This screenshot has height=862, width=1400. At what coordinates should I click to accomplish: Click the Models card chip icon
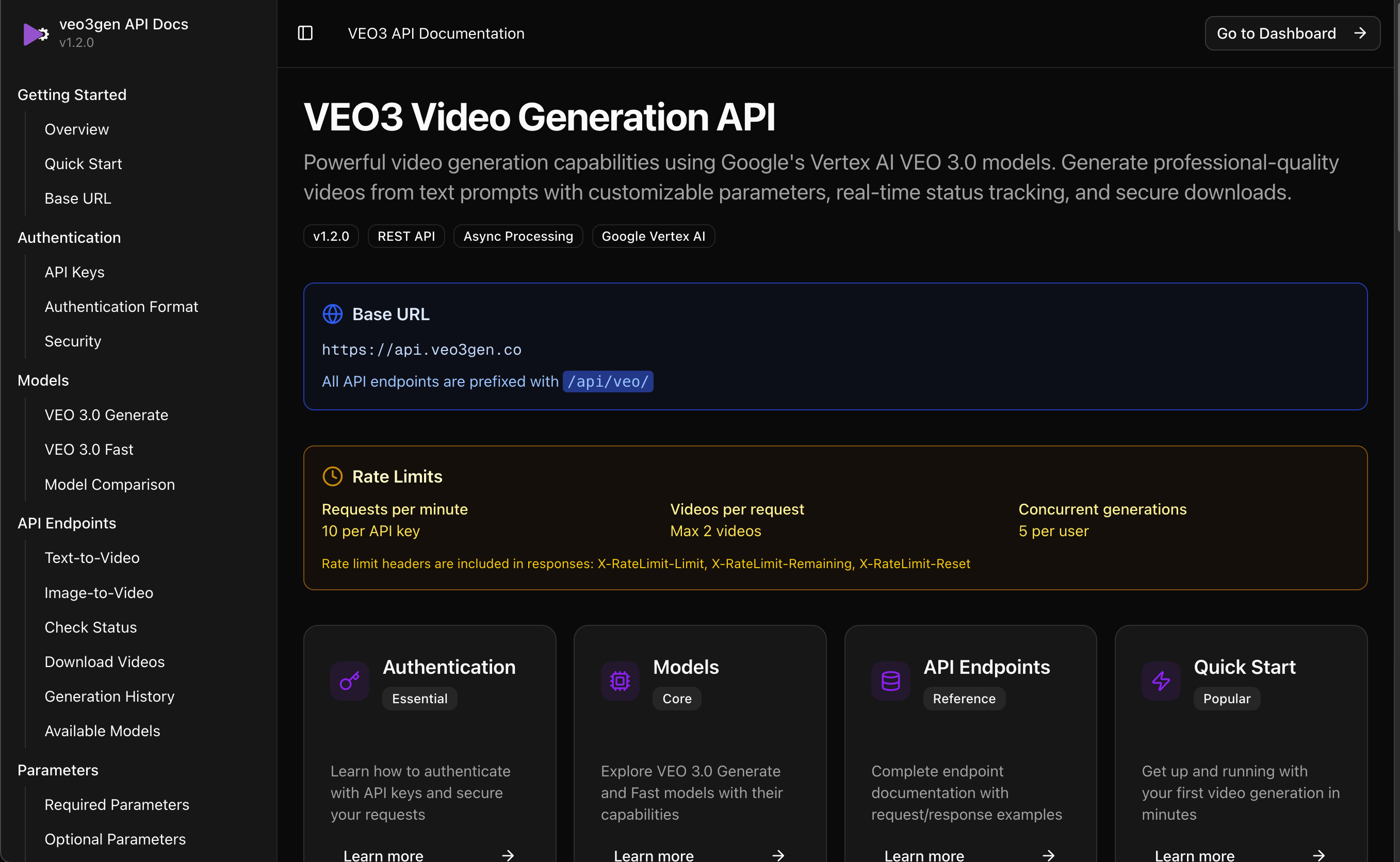tap(620, 681)
